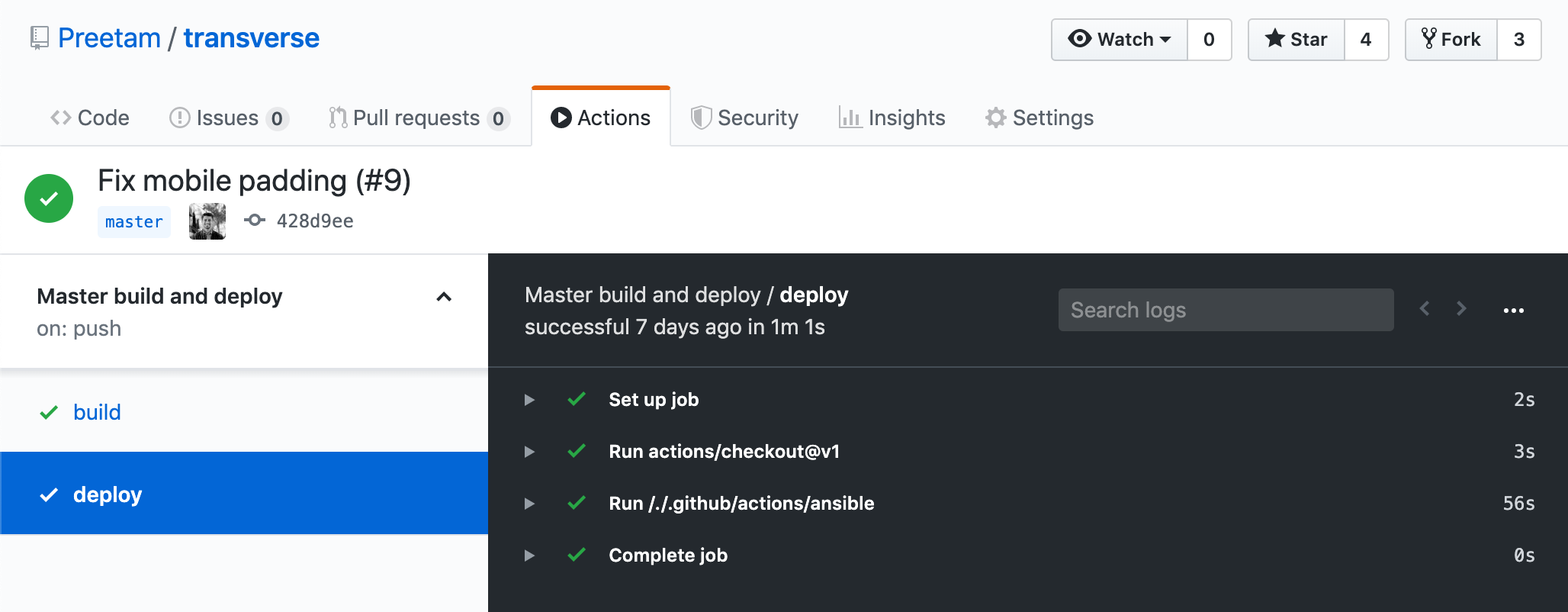Focus the Search logs field

tap(1226, 310)
